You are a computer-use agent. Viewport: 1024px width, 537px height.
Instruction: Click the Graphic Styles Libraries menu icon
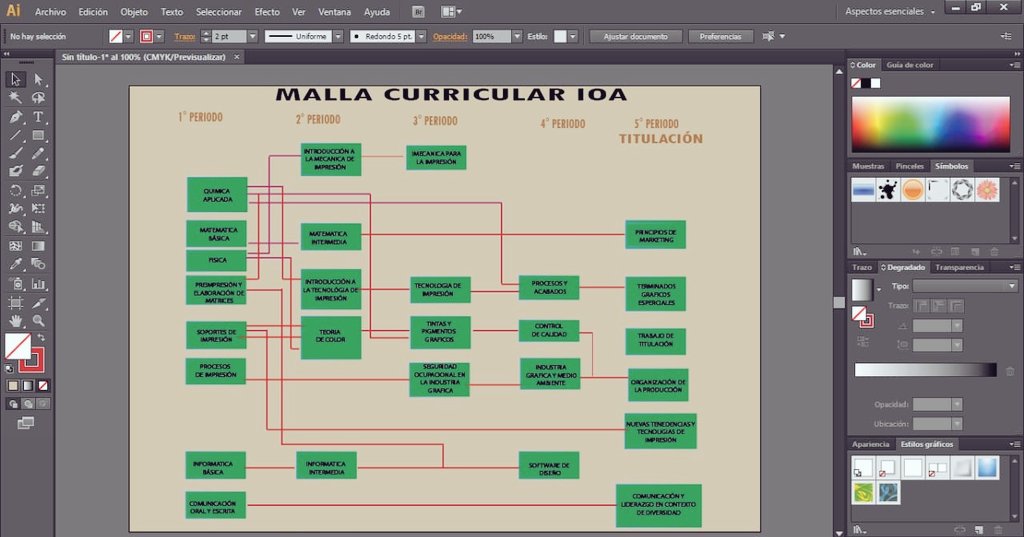860,530
